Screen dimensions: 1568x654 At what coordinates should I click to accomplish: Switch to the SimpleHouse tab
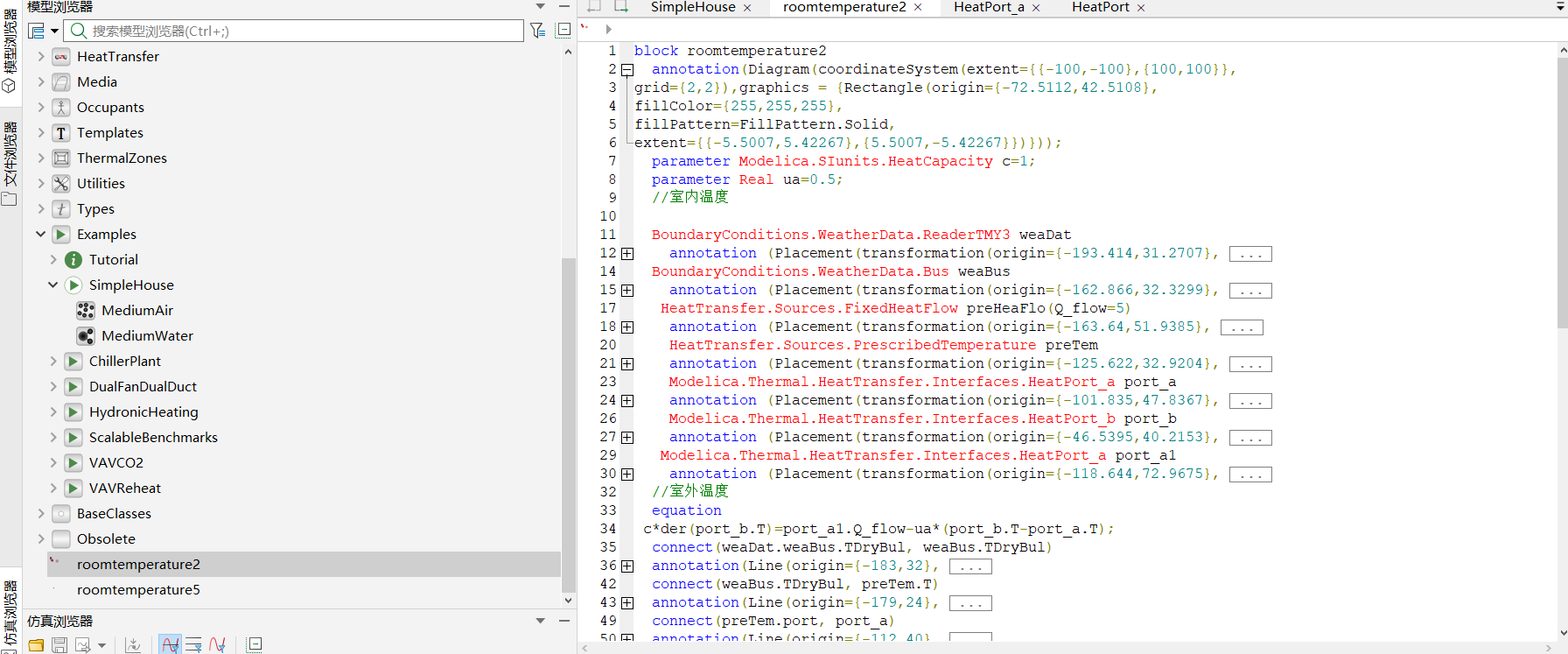[x=693, y=7]
